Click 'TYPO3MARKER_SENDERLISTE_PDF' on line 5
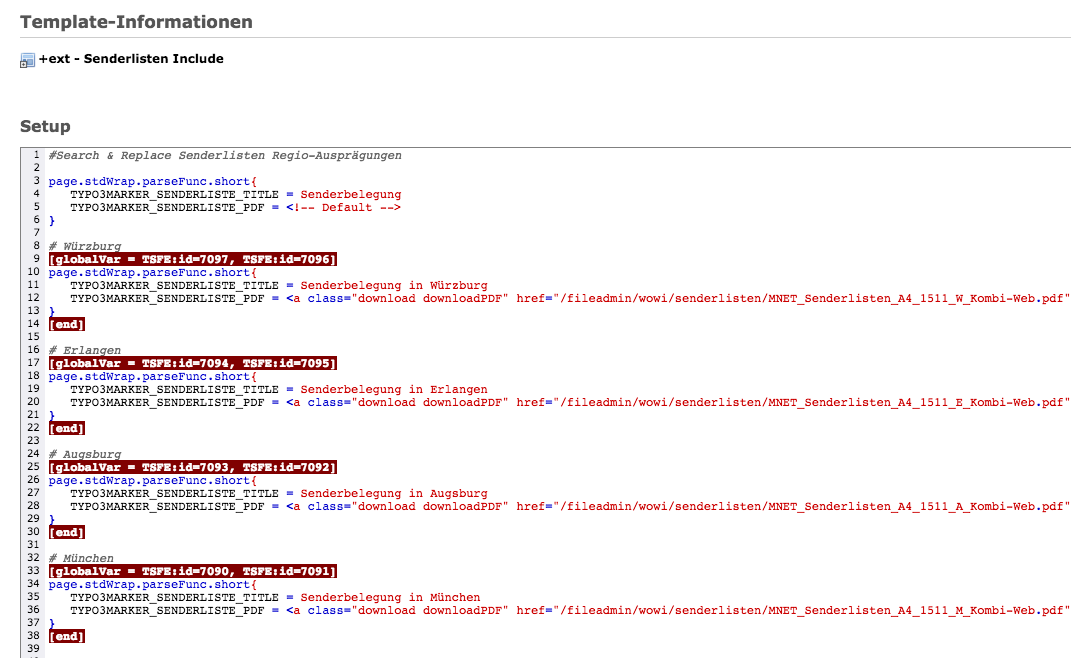Screen dimensions: 1071x658 [x=167, y=208]
